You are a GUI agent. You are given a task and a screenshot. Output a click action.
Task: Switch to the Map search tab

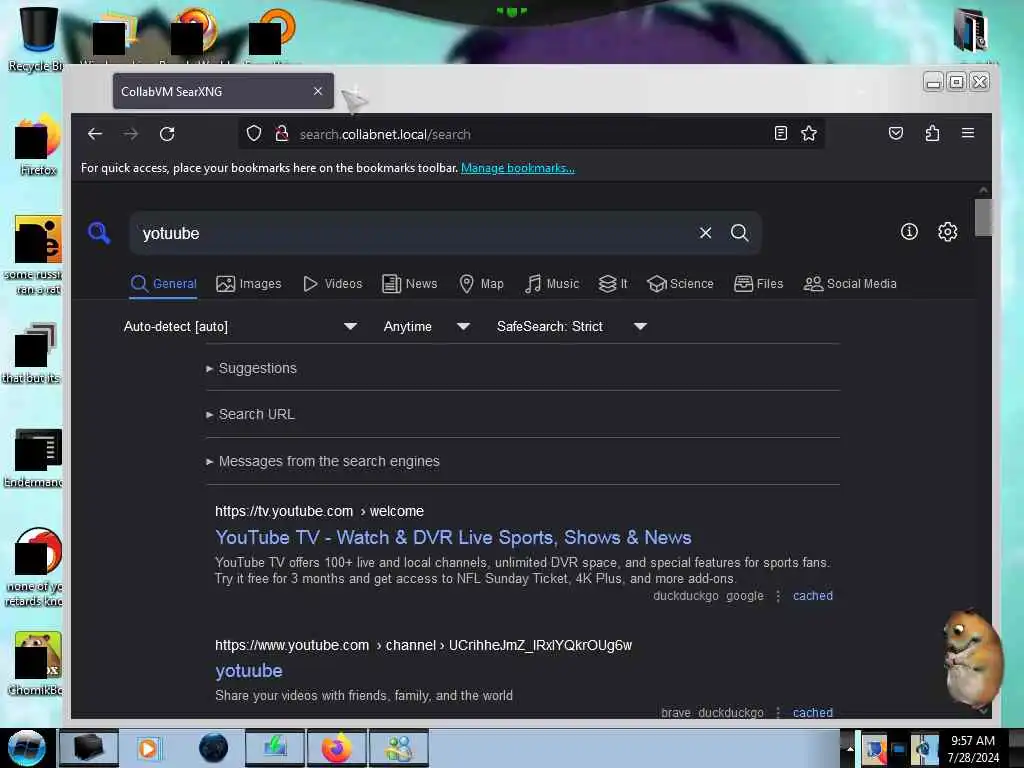coord(481,284)
